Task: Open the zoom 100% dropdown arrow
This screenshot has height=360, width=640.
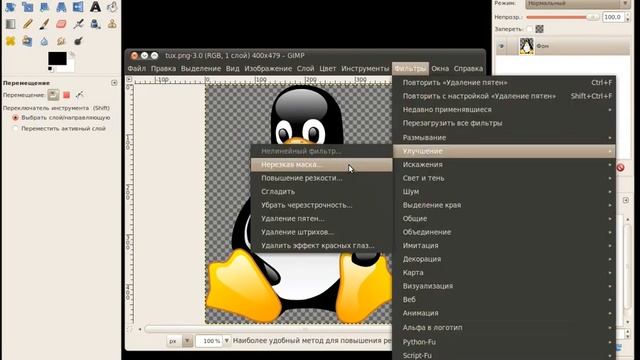Action: (227, 341)
